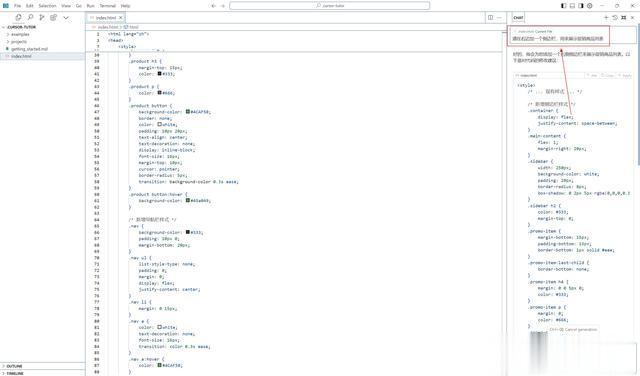640x376 pixels.
Task: Click the #4CAF50 swatch on line 47
Action: 188,111
